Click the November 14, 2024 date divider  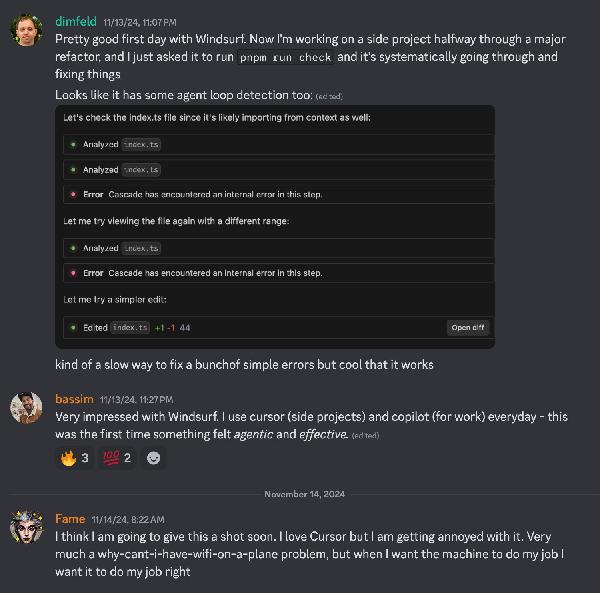(x=305, y=494)
